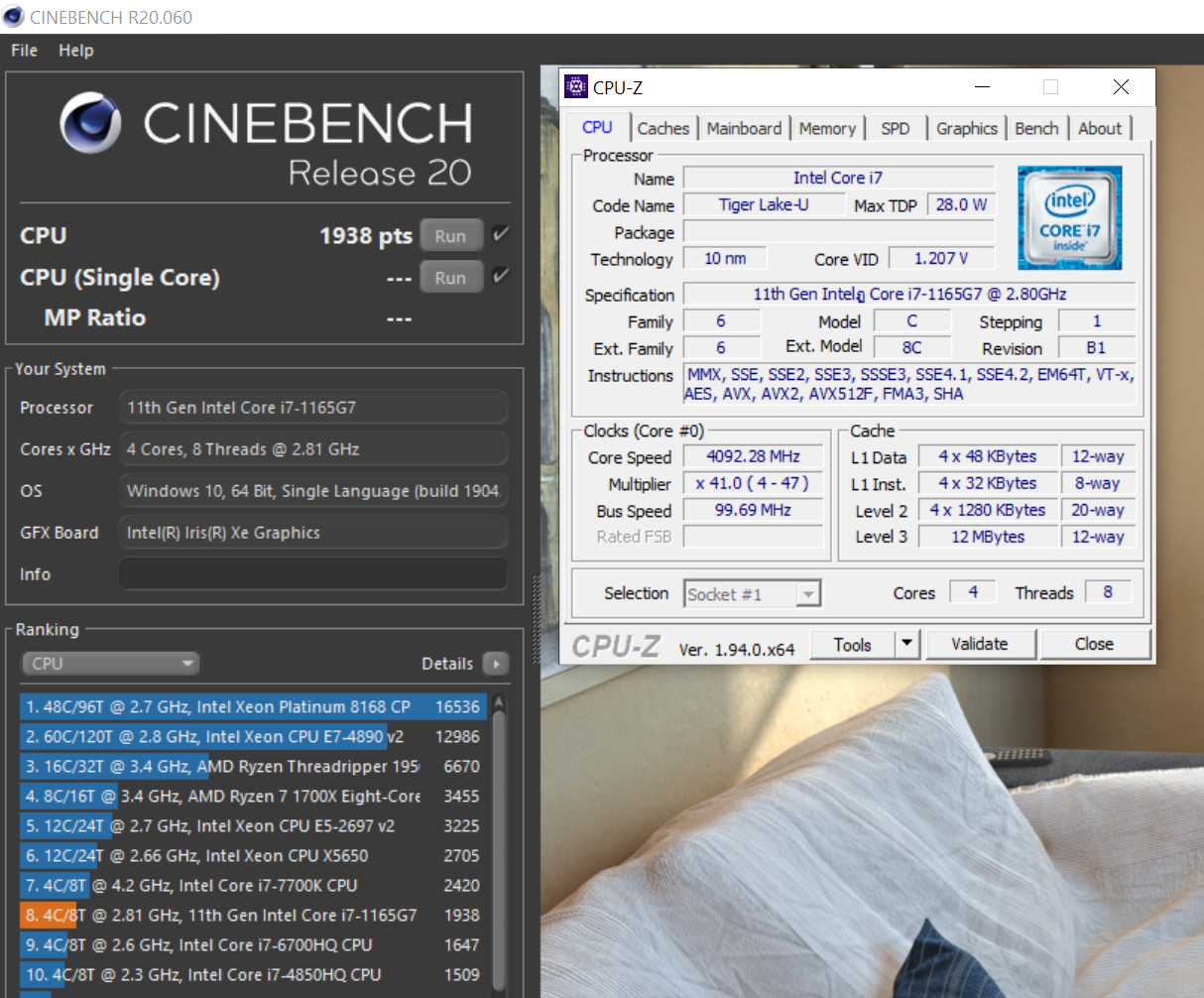Click the GFX Board field
This screenshot has height=998, width=1204.
click(313, 533)
